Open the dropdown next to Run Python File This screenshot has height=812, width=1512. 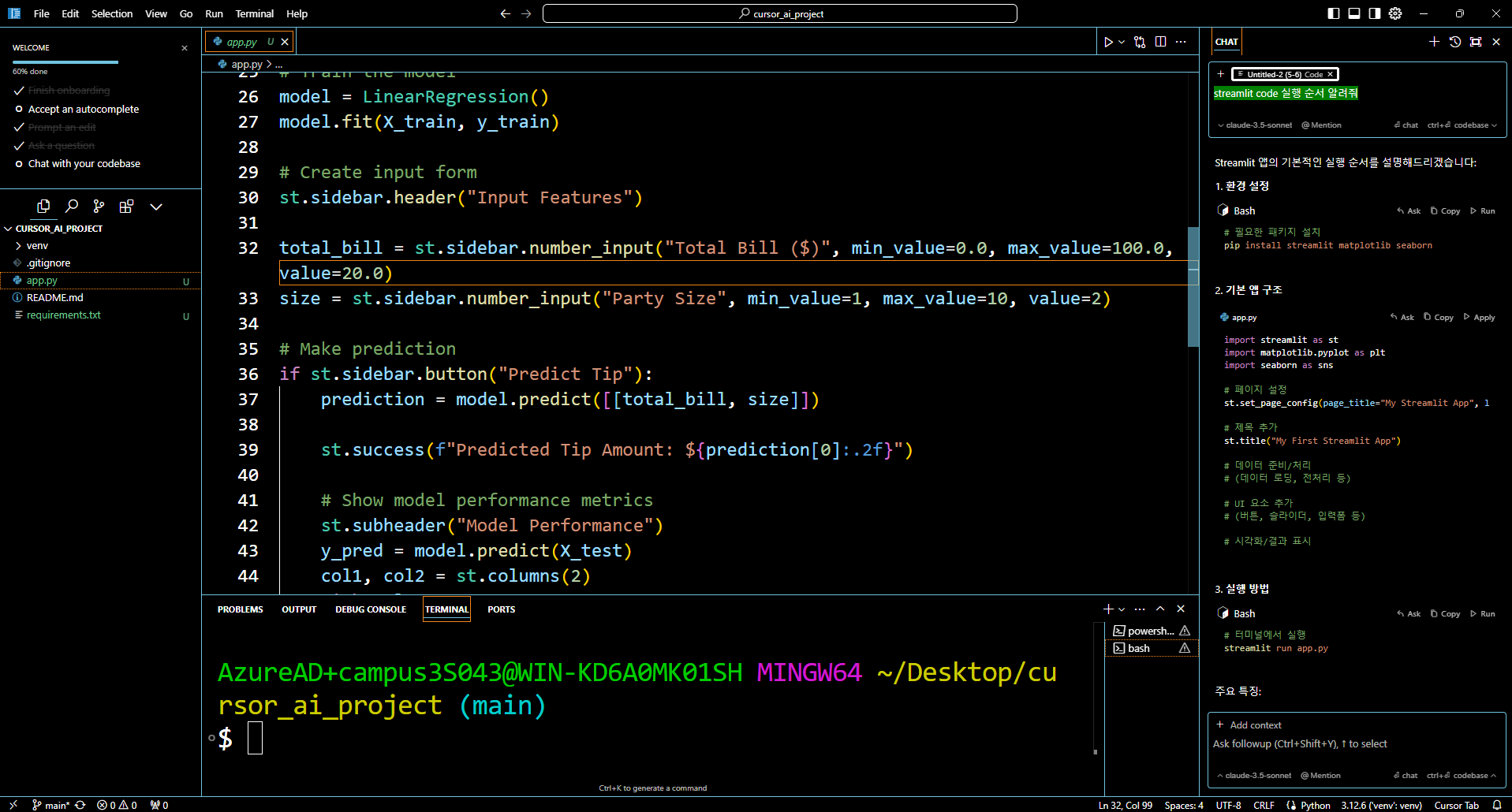coord(1122,42)
